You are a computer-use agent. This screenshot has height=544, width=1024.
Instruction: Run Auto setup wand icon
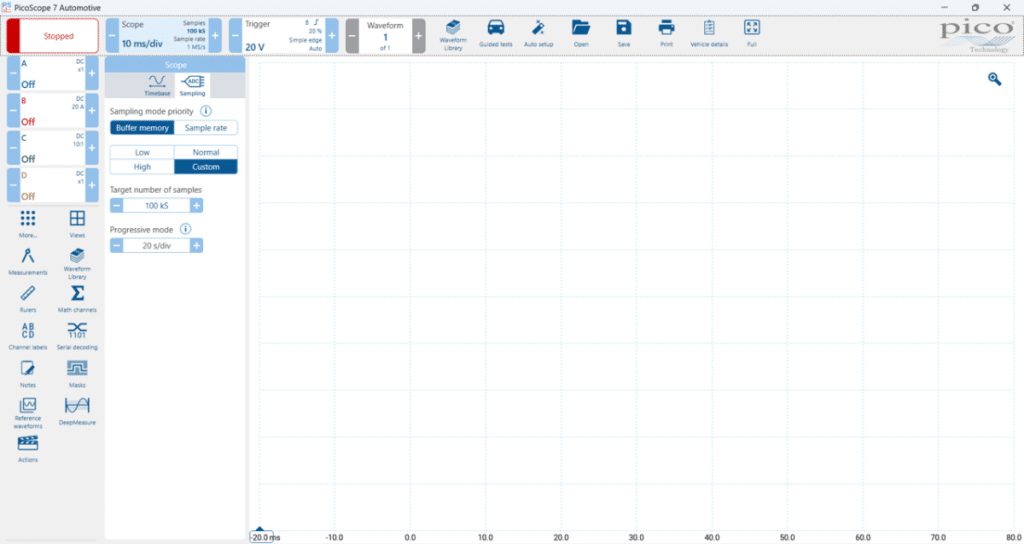[538, 34]
